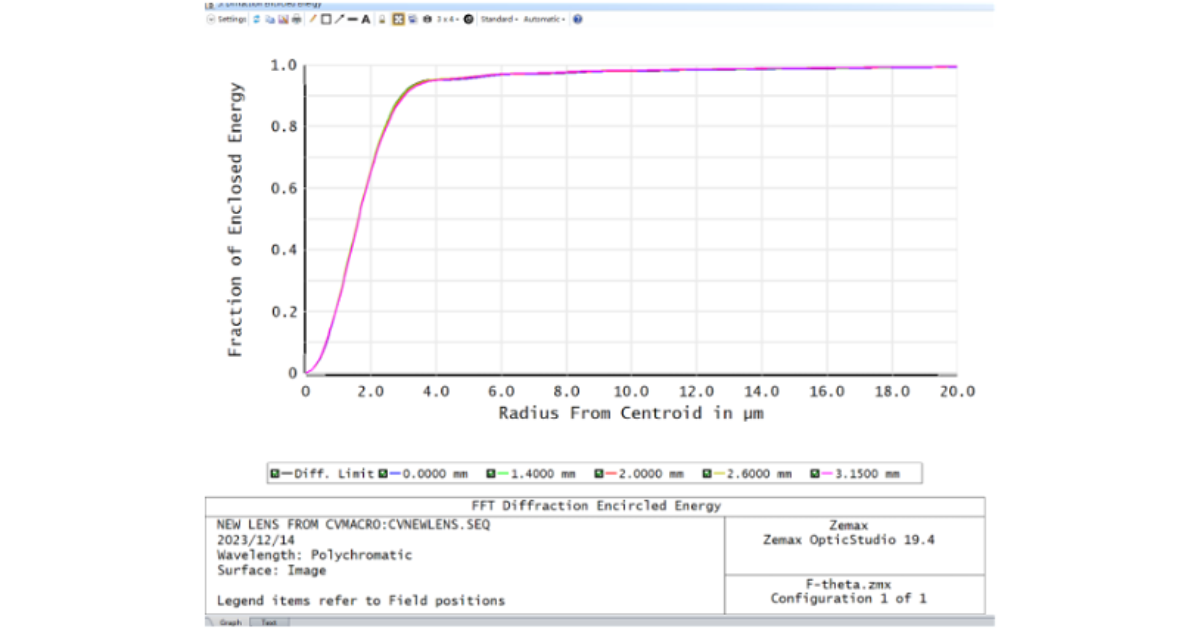Click the highlighted aspect ratio grid icon
The height and width of the screenshot is (628, 1200).
395,17
